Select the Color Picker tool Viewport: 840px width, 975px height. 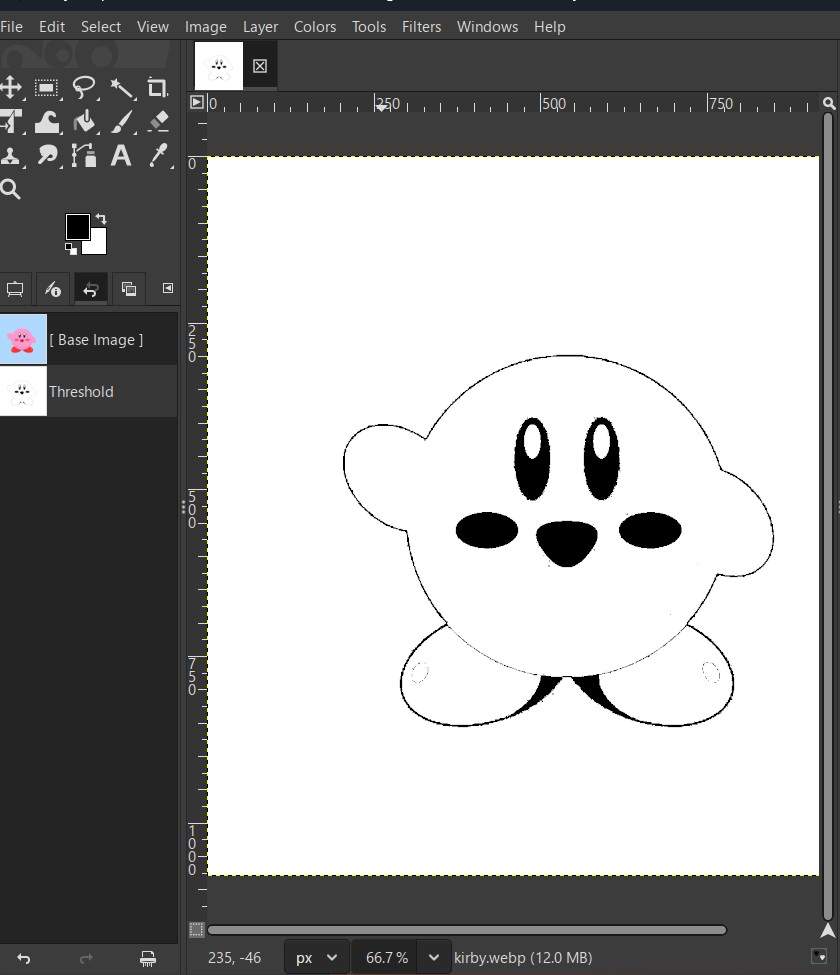coord(155,156)
